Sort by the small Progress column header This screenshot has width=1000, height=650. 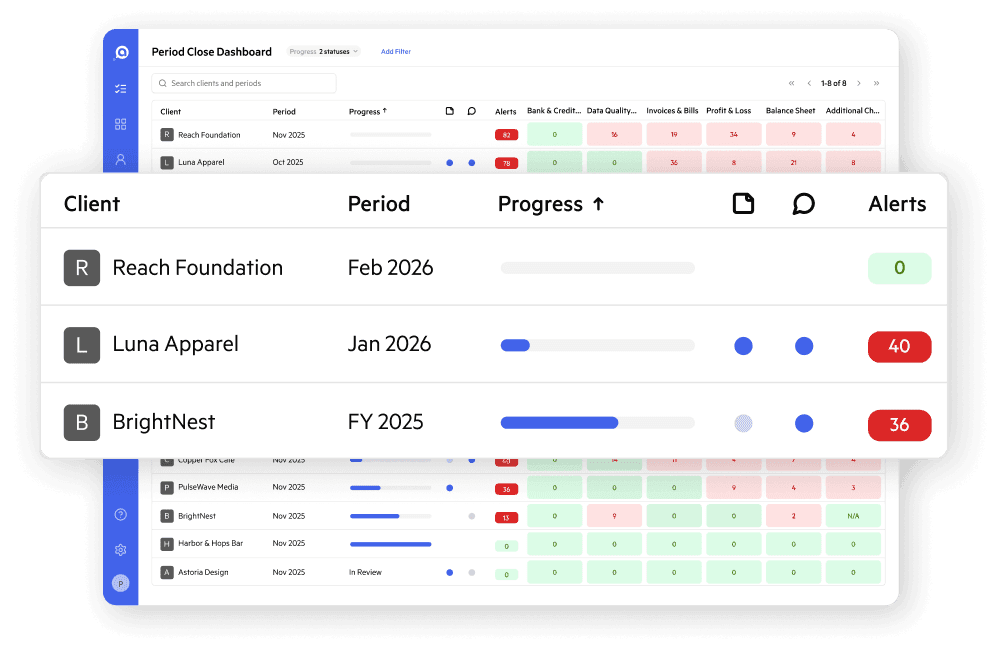point(368,111)
